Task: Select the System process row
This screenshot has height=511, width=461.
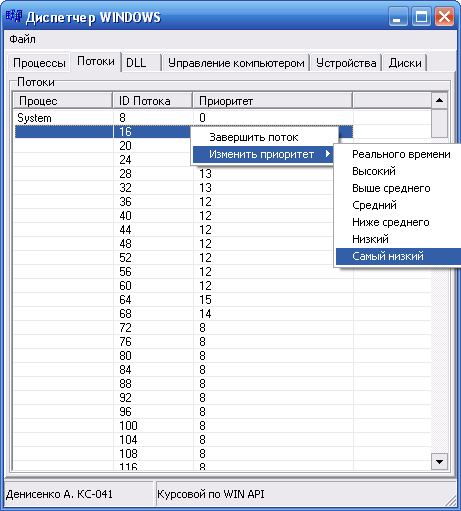Action: (x=183, y=118)
